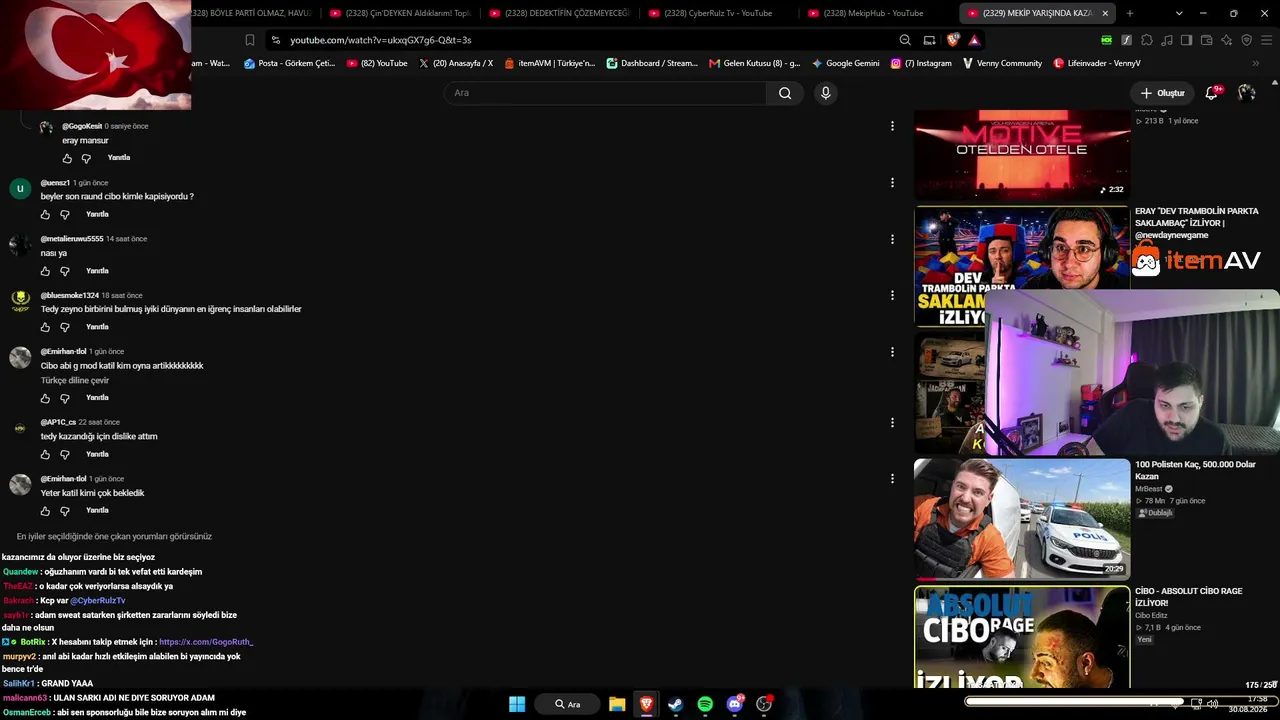Like the comment by @metalieruwu5555
The image size is (1280, 720).
point(45,271)
